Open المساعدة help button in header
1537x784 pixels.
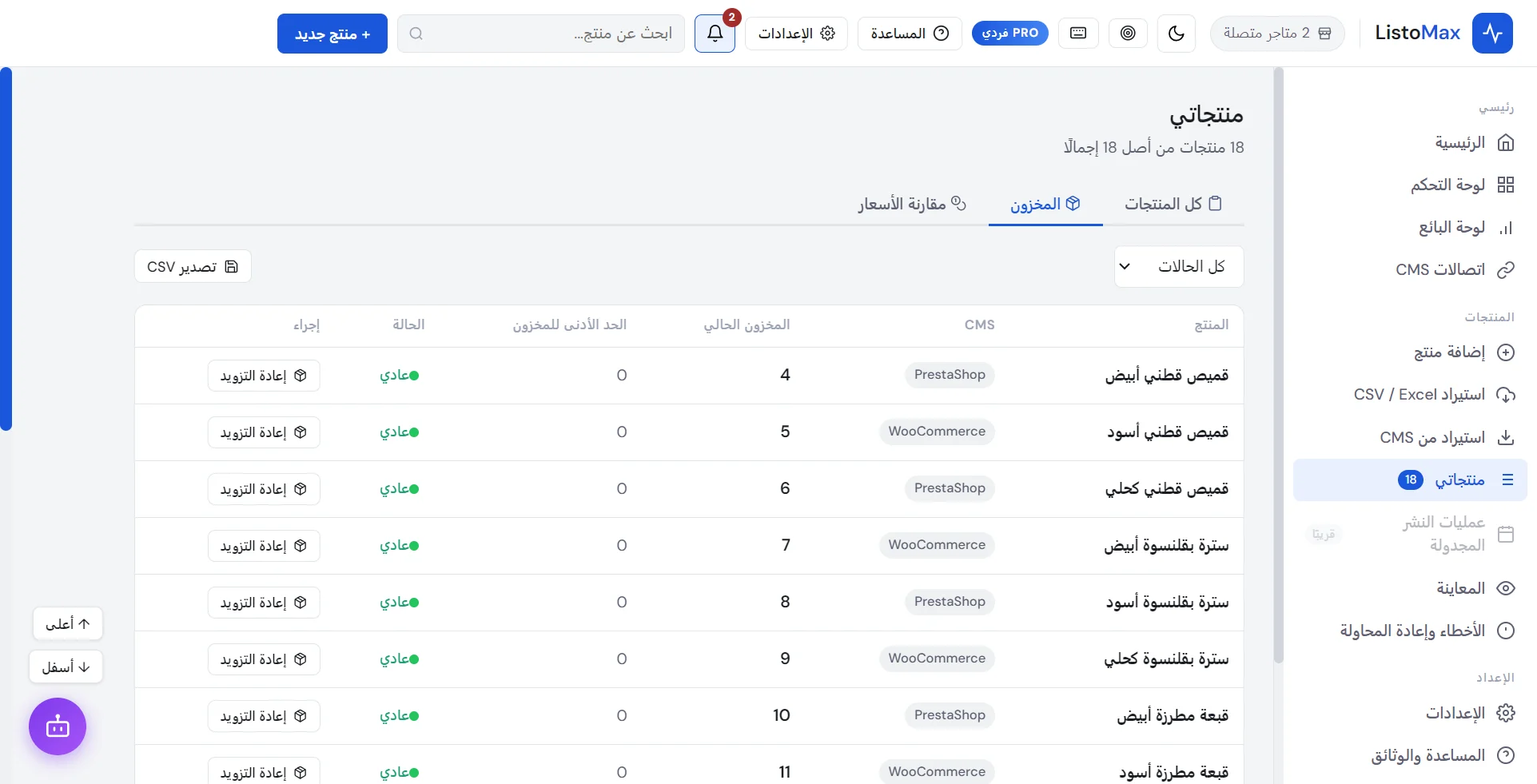(x=910, y=34)
